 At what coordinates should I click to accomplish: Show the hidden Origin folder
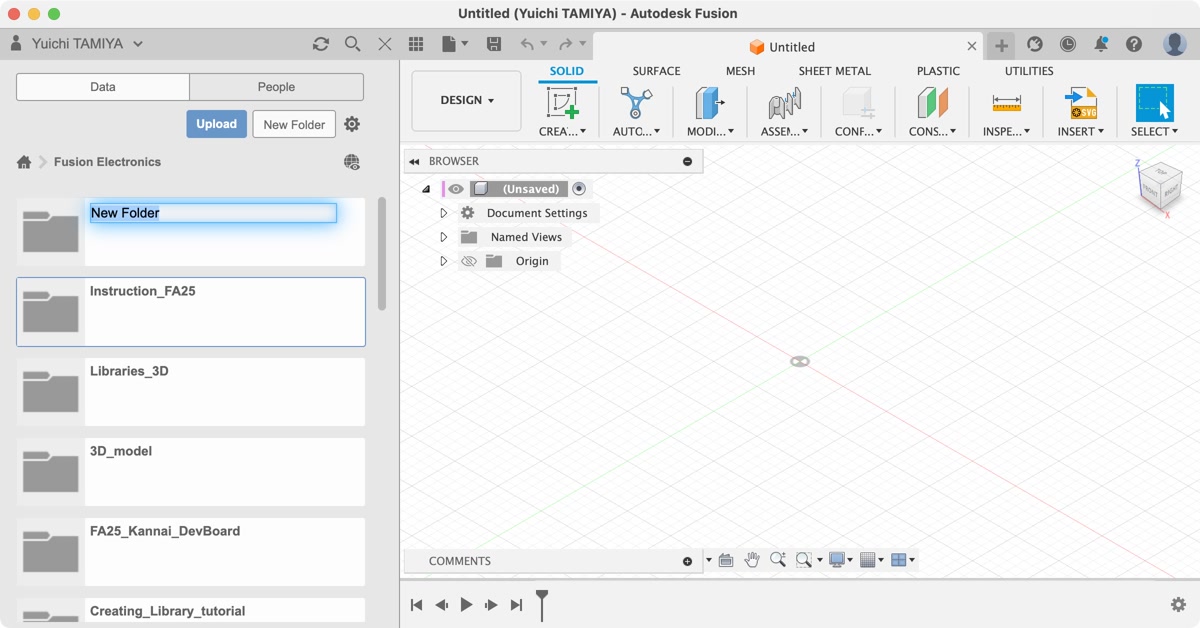(468, 261)
